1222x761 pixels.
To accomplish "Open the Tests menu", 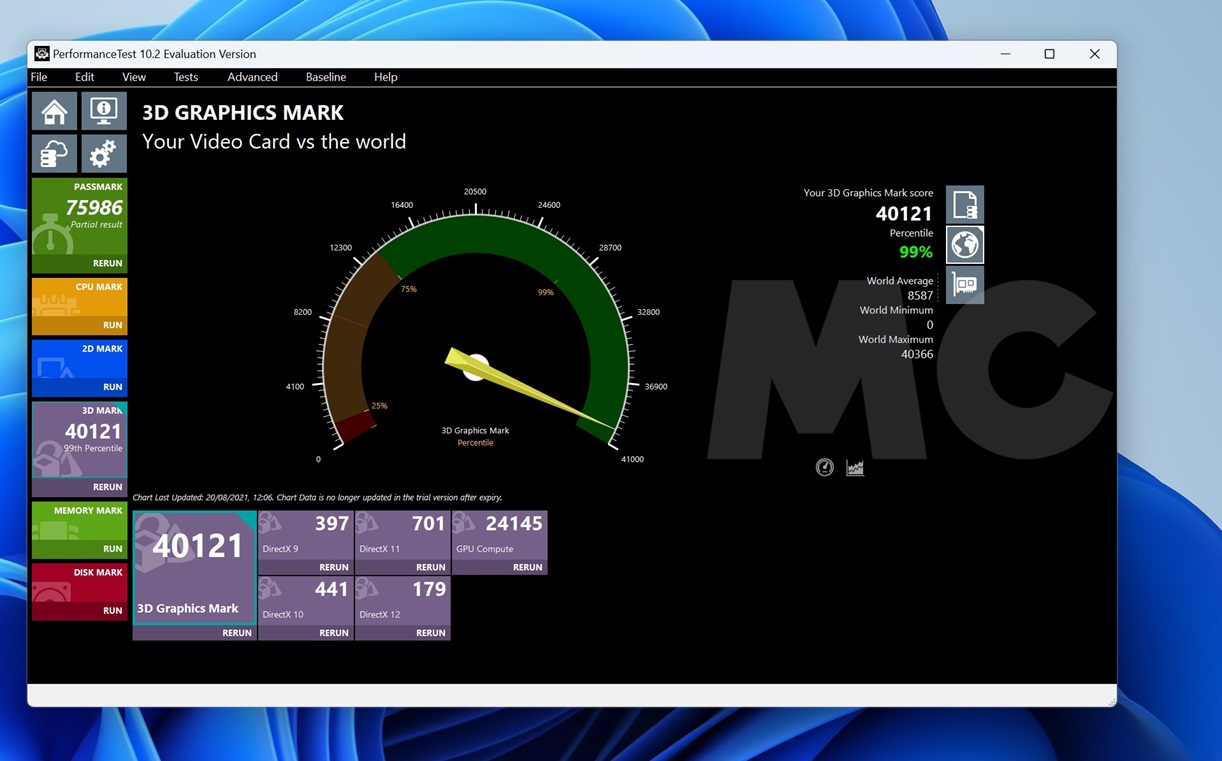I will [186, 77].
